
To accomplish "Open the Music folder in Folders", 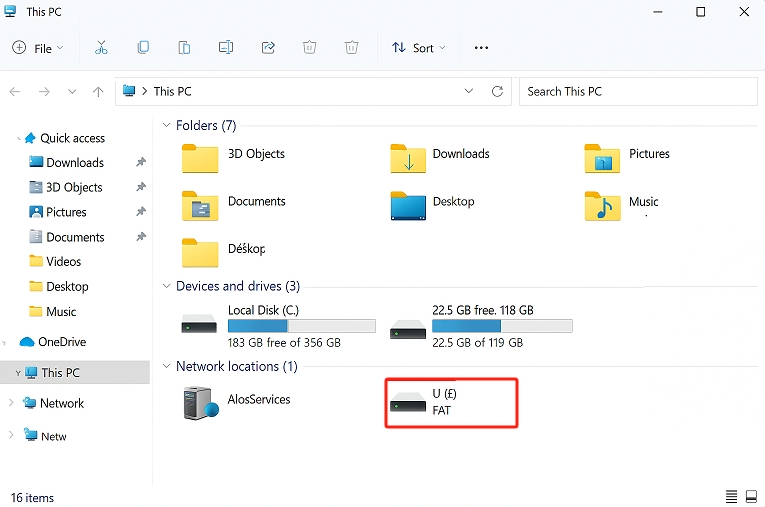I will (x=621, y=205).
